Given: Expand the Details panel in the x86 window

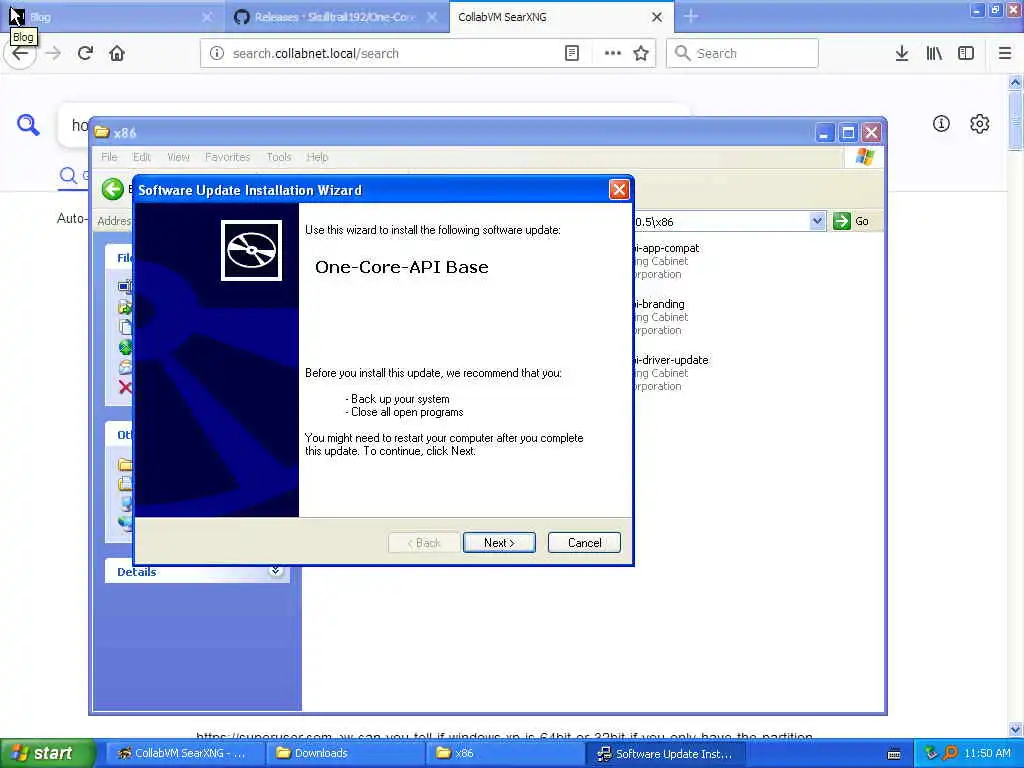Looking at the screenshot, I should 275,571.
